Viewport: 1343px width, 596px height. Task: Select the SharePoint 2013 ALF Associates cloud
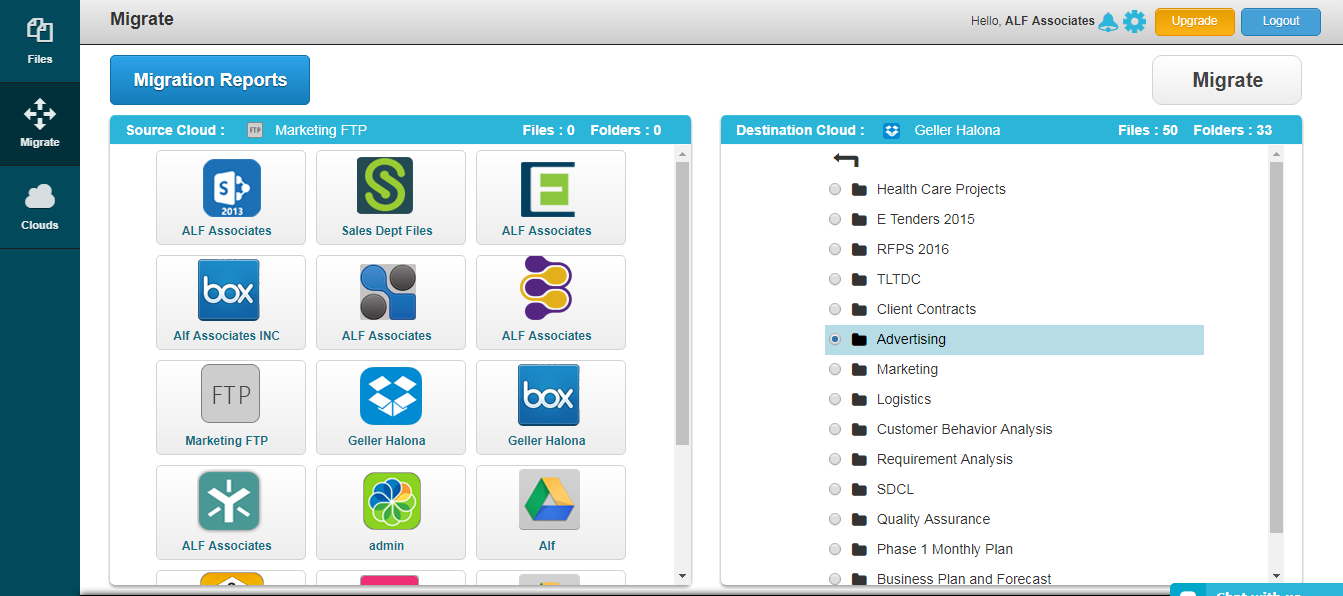click(231, 197)
